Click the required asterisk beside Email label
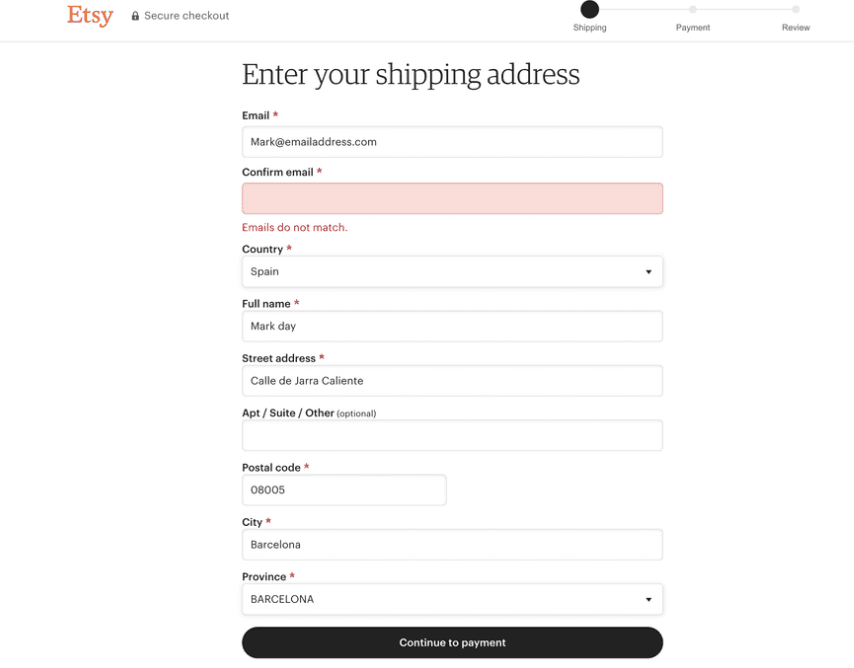The width and height of the screenshot is (854, 668). [x=274, y=115]
